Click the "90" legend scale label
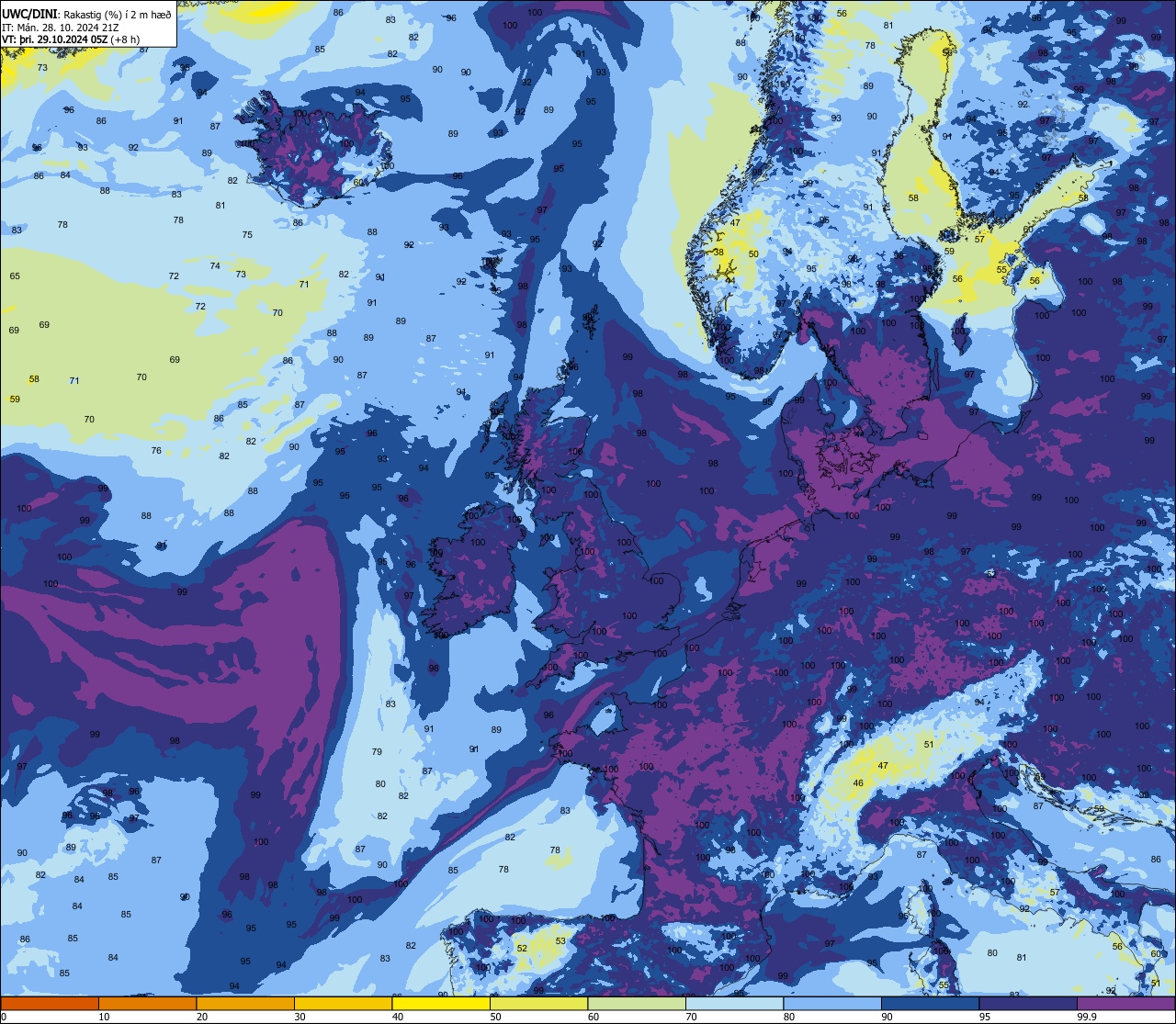Image resolution: width=1176 pixels, height=1024 pixels. click(887, 1017)
